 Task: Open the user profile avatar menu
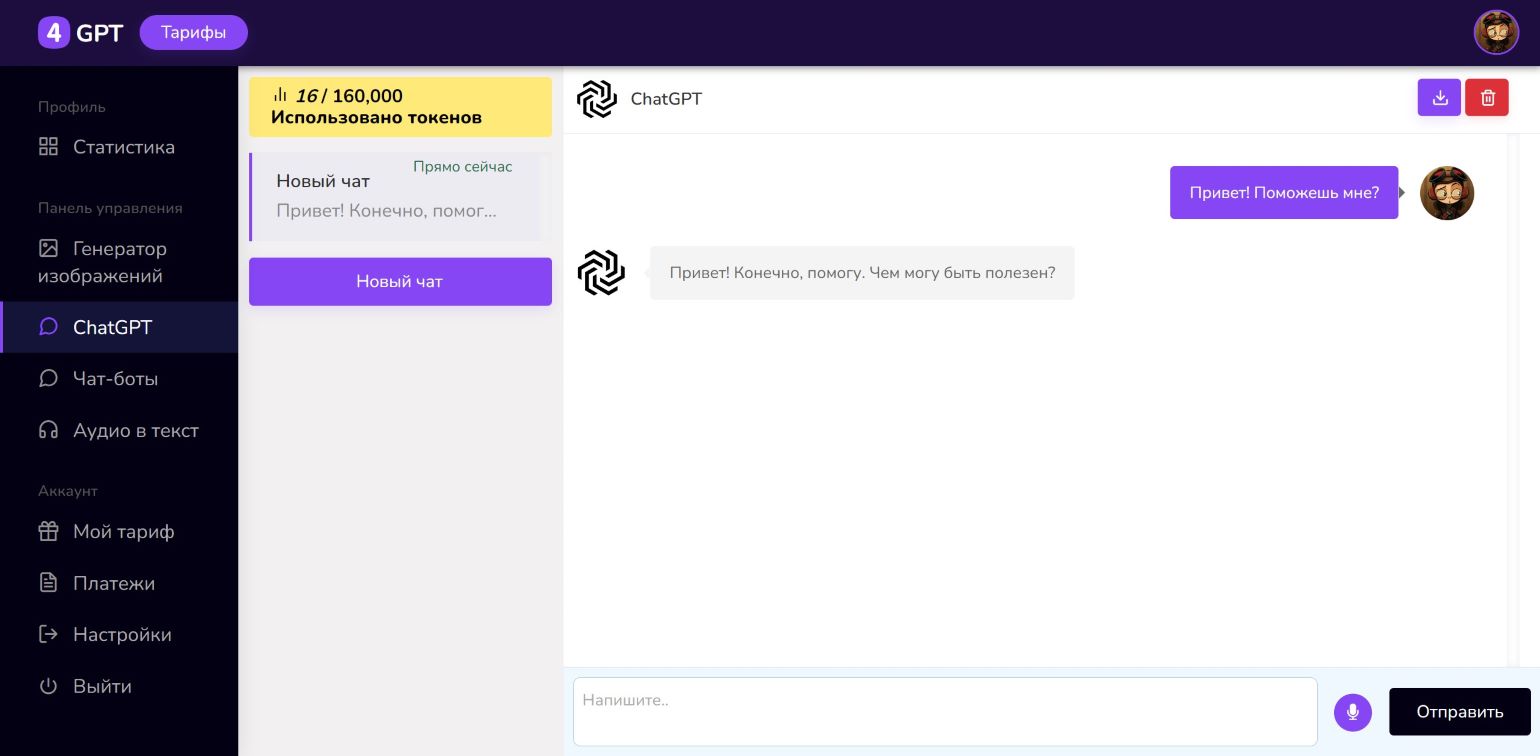point(1496,33)
